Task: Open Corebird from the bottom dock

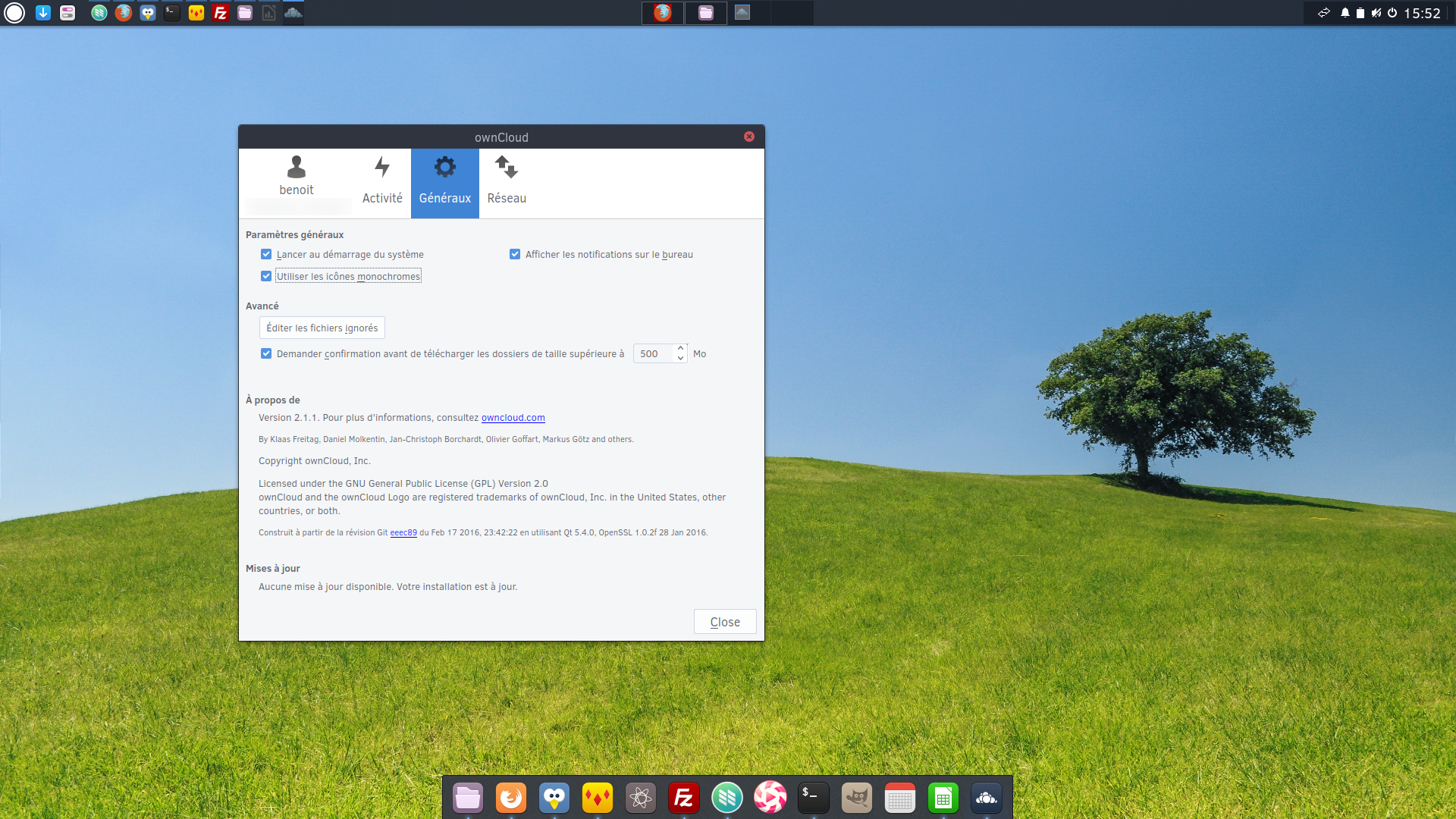Action: pyautogui.click(x=554, y=798)
